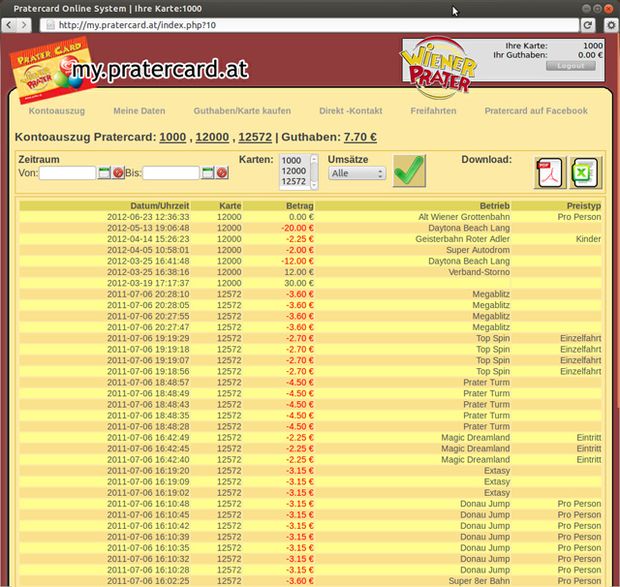
Task: Click date 2012-06-23 12:36:33
Action: click(x=148, y=217)
